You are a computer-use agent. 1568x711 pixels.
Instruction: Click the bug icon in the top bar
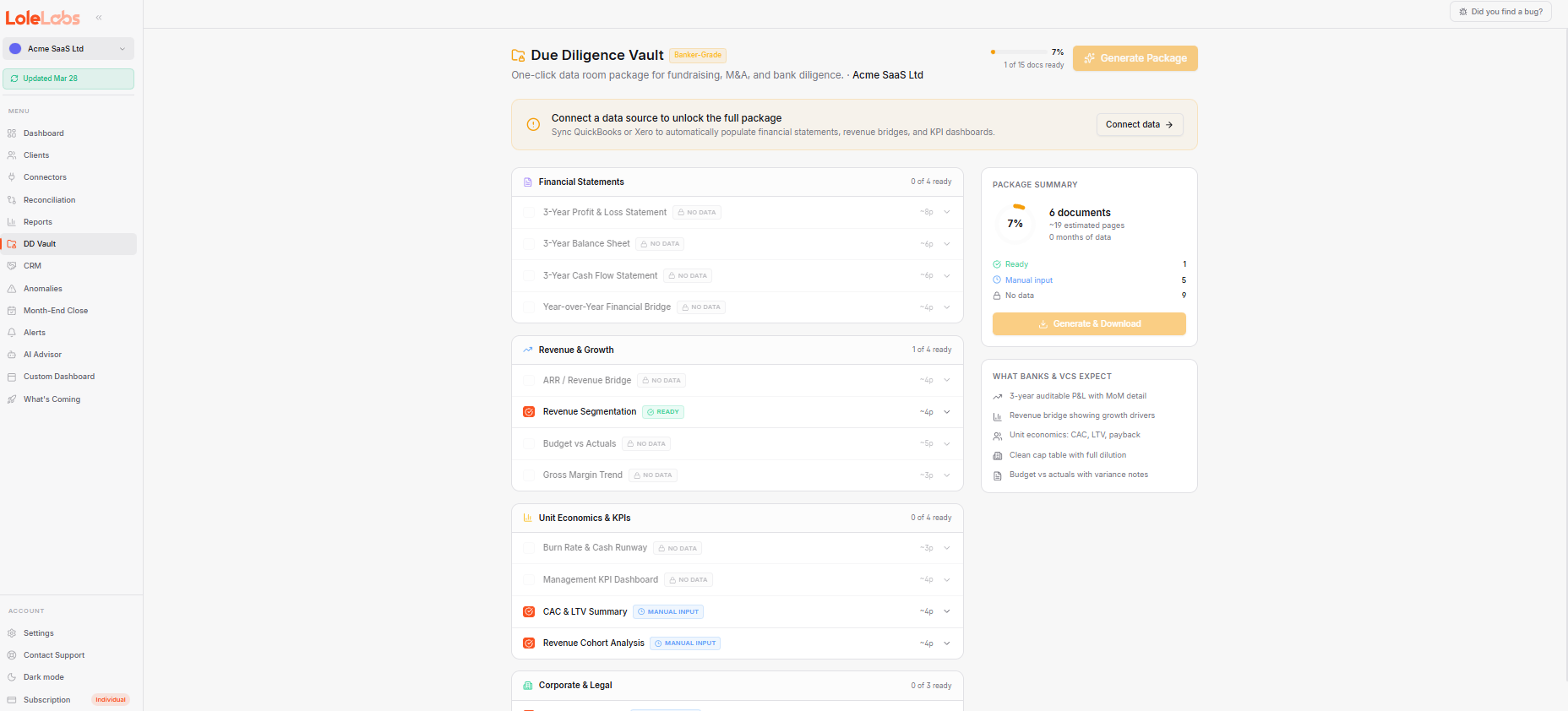click(x=1463, y=12)
